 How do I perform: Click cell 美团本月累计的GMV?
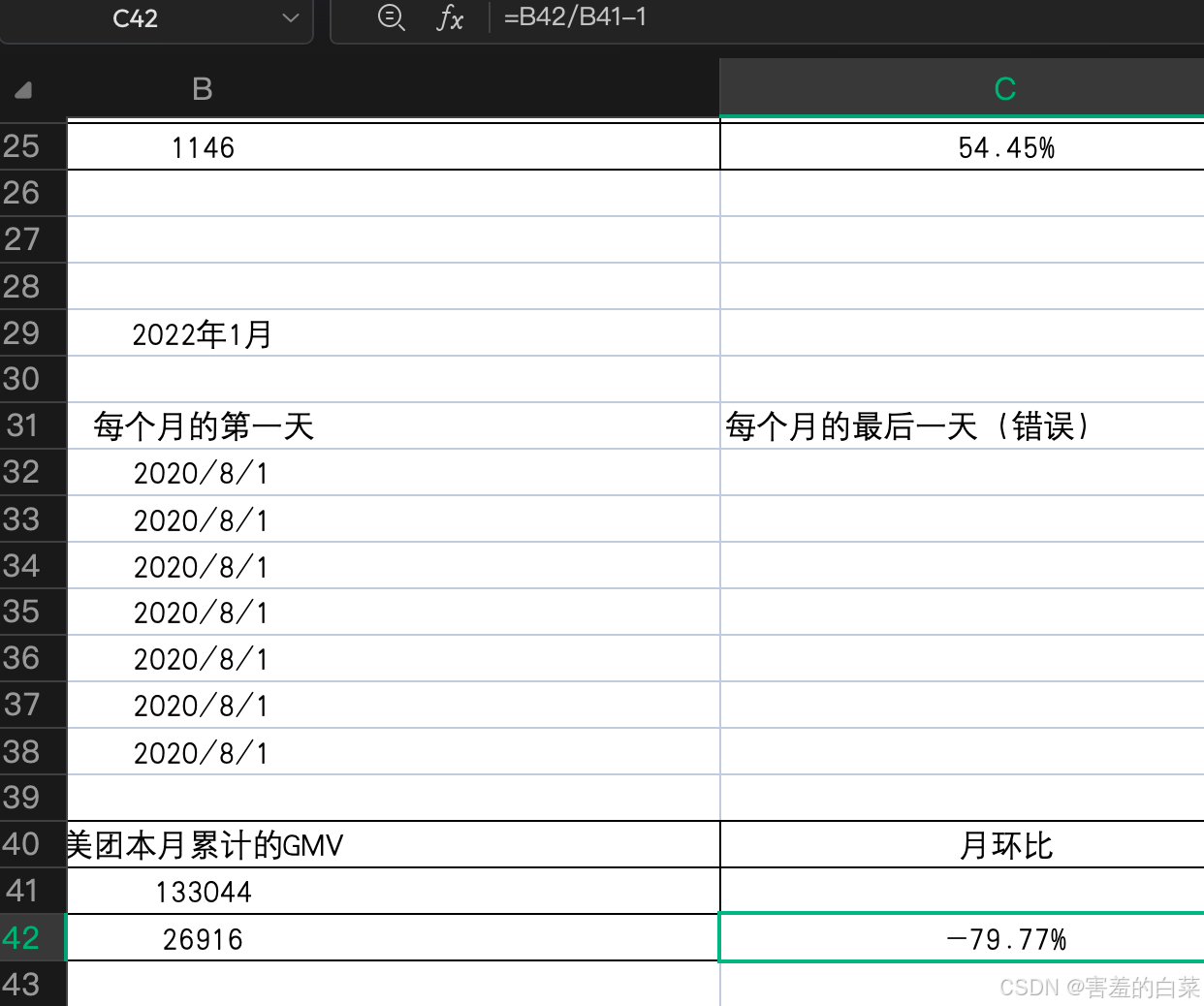click(x=394, y=844)
